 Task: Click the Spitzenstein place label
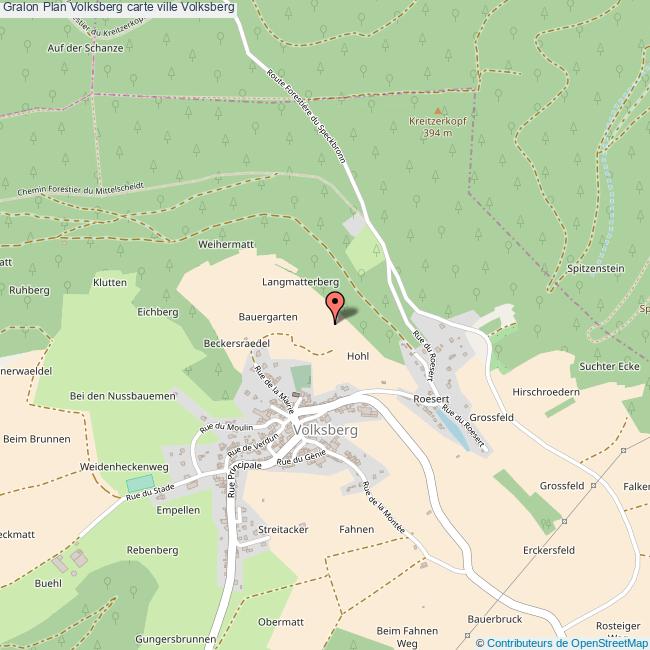(596, 268)
